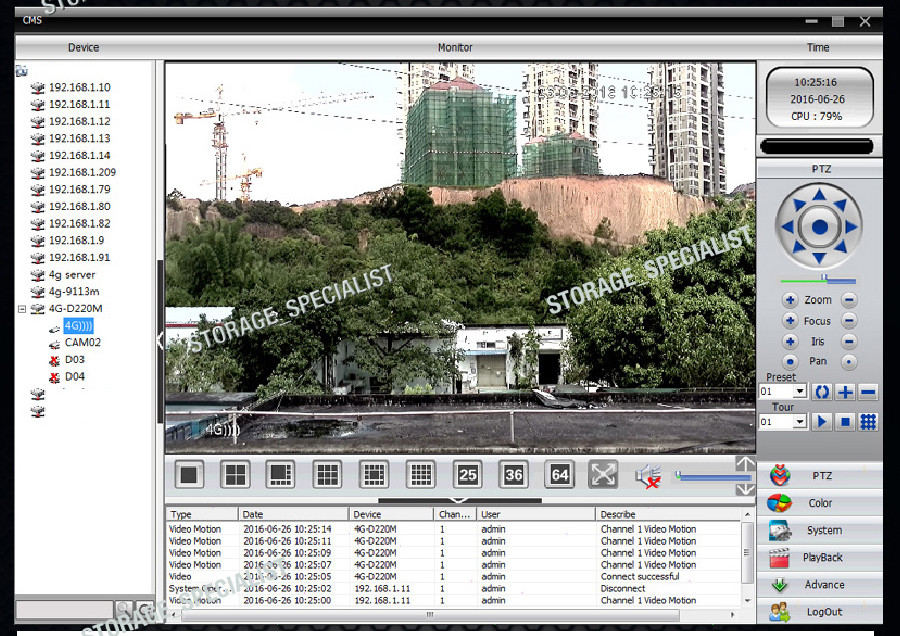900x636 pixels.
Task: Open the PTZ panel tab
Action: pyautogui.click(x=819, y=475)
